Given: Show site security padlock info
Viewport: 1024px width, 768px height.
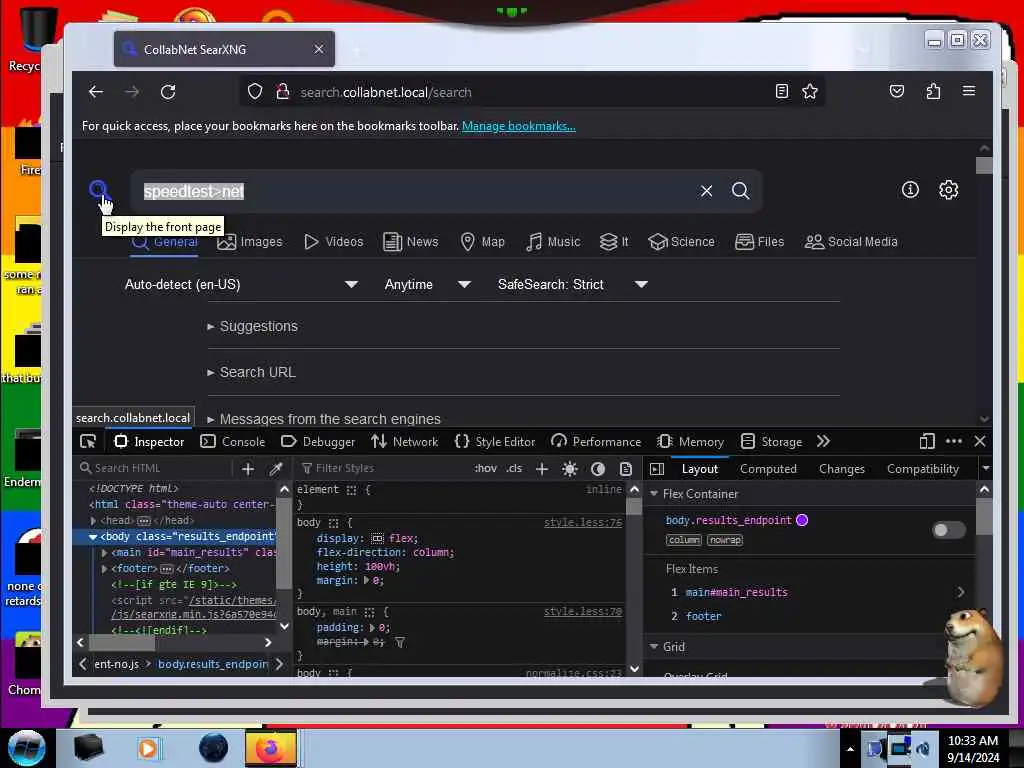Looking at the screenshot, I should tap(283, 91).
